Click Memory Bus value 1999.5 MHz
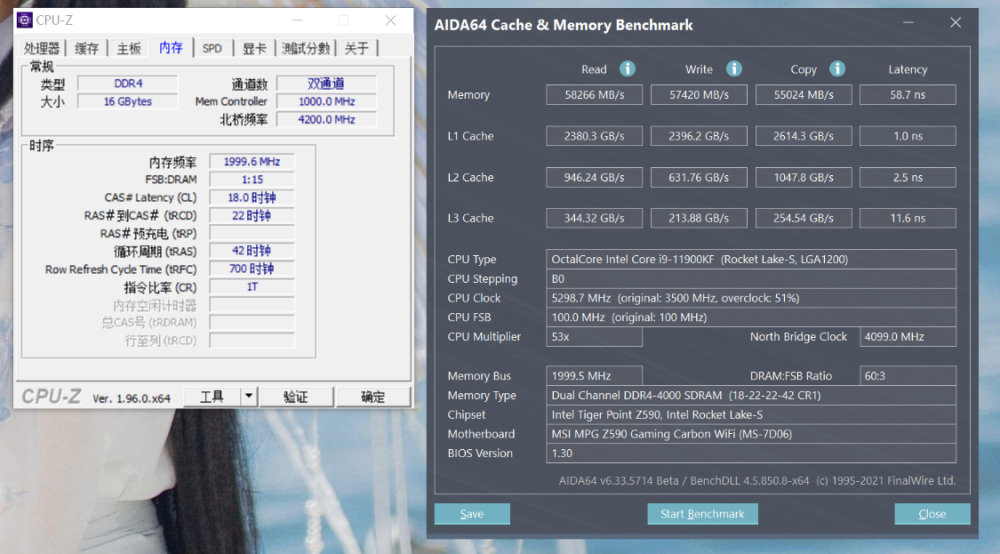This screenshot has width=1000, height=554. tap(594, 375)
